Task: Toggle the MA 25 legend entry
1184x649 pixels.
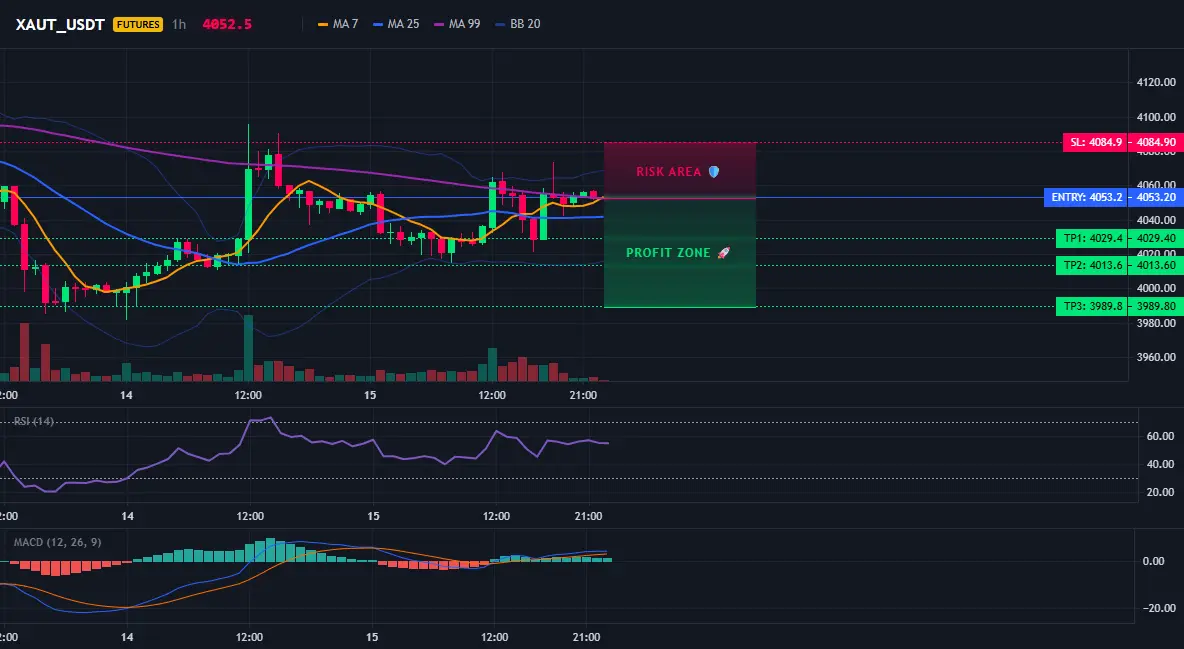Action: tap(396, 24)
